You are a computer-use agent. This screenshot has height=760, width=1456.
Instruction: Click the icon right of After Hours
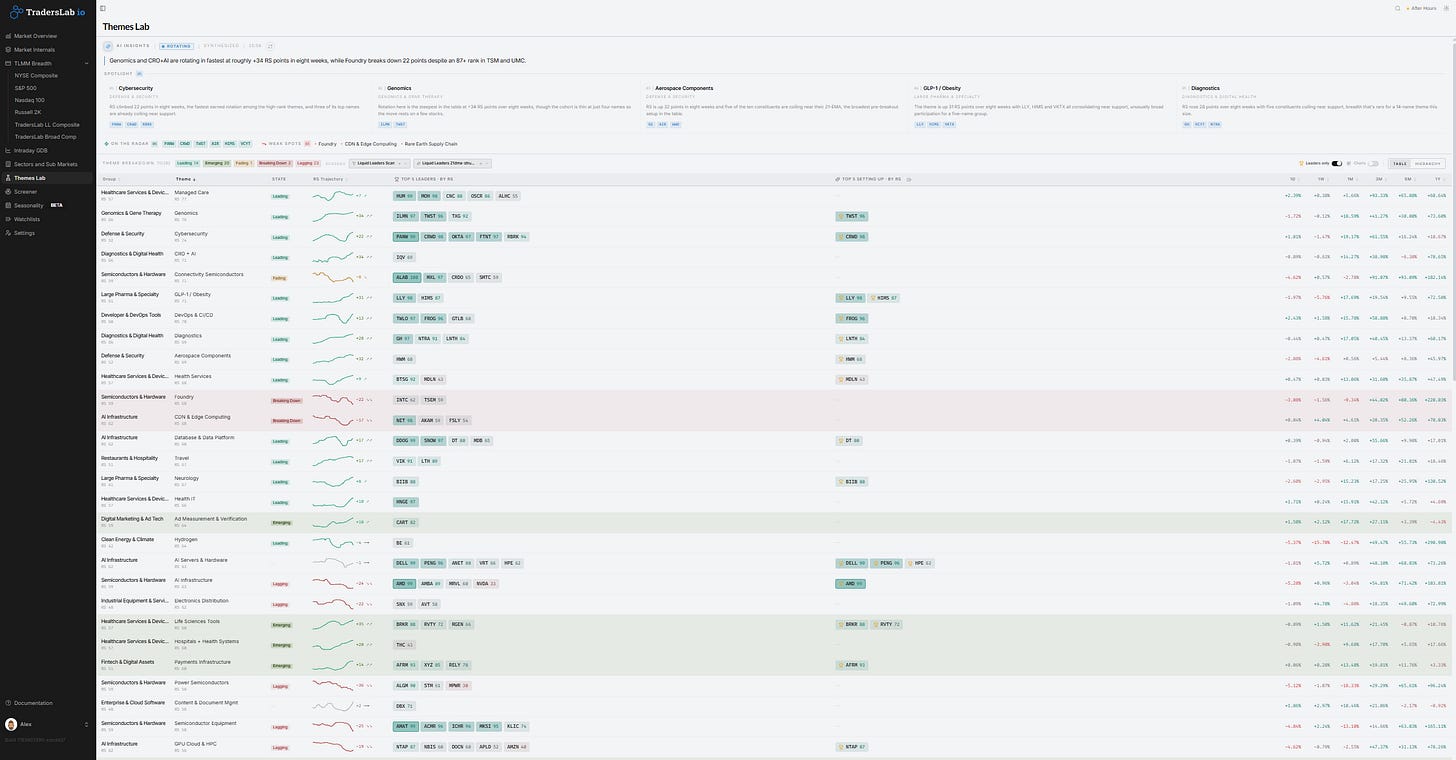click(x=1445, y=8)
